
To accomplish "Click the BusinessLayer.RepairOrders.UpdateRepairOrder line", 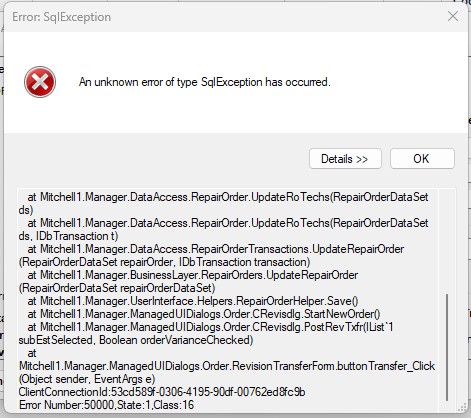I will [x=193, y=275].
